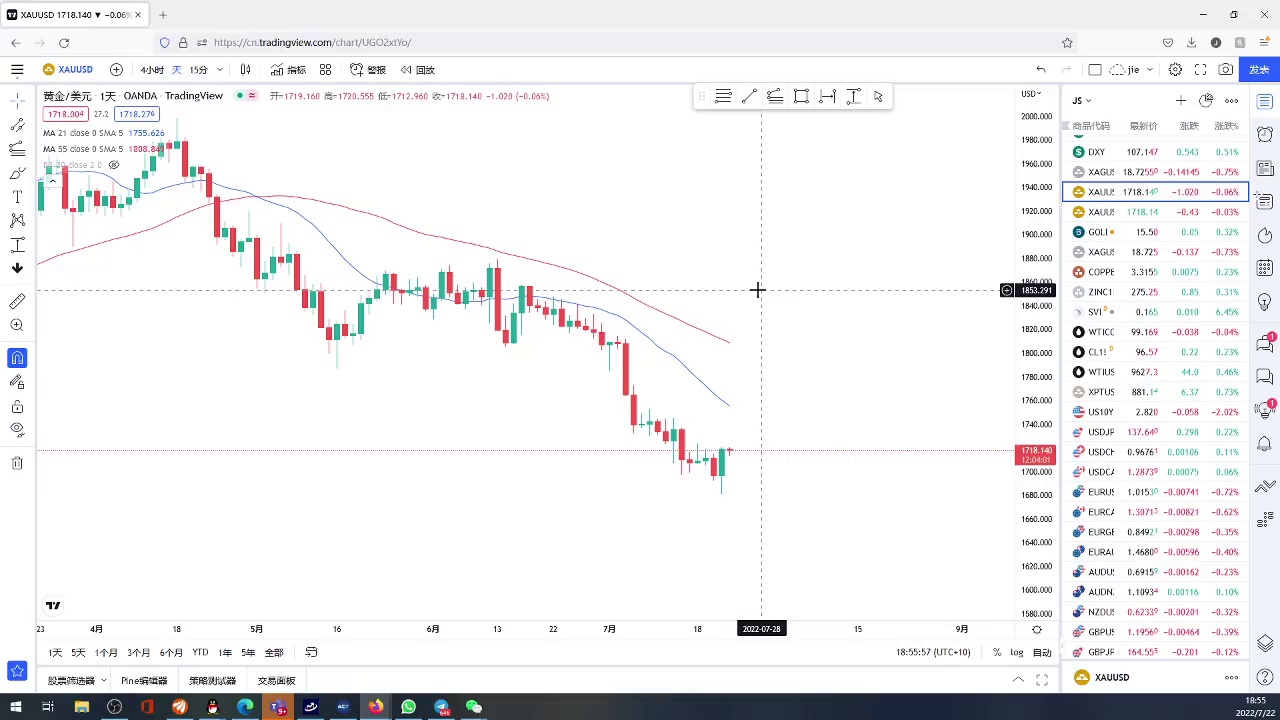Screen dimensions: 1280x720
Task: Open watchlist three-dots more menu
Action: 1232,101
